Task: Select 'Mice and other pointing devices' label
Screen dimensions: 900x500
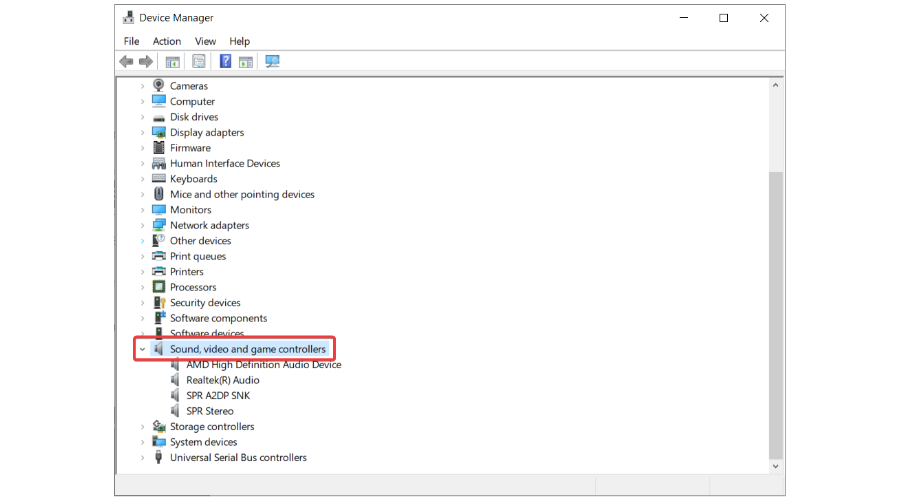Action: 242,194
